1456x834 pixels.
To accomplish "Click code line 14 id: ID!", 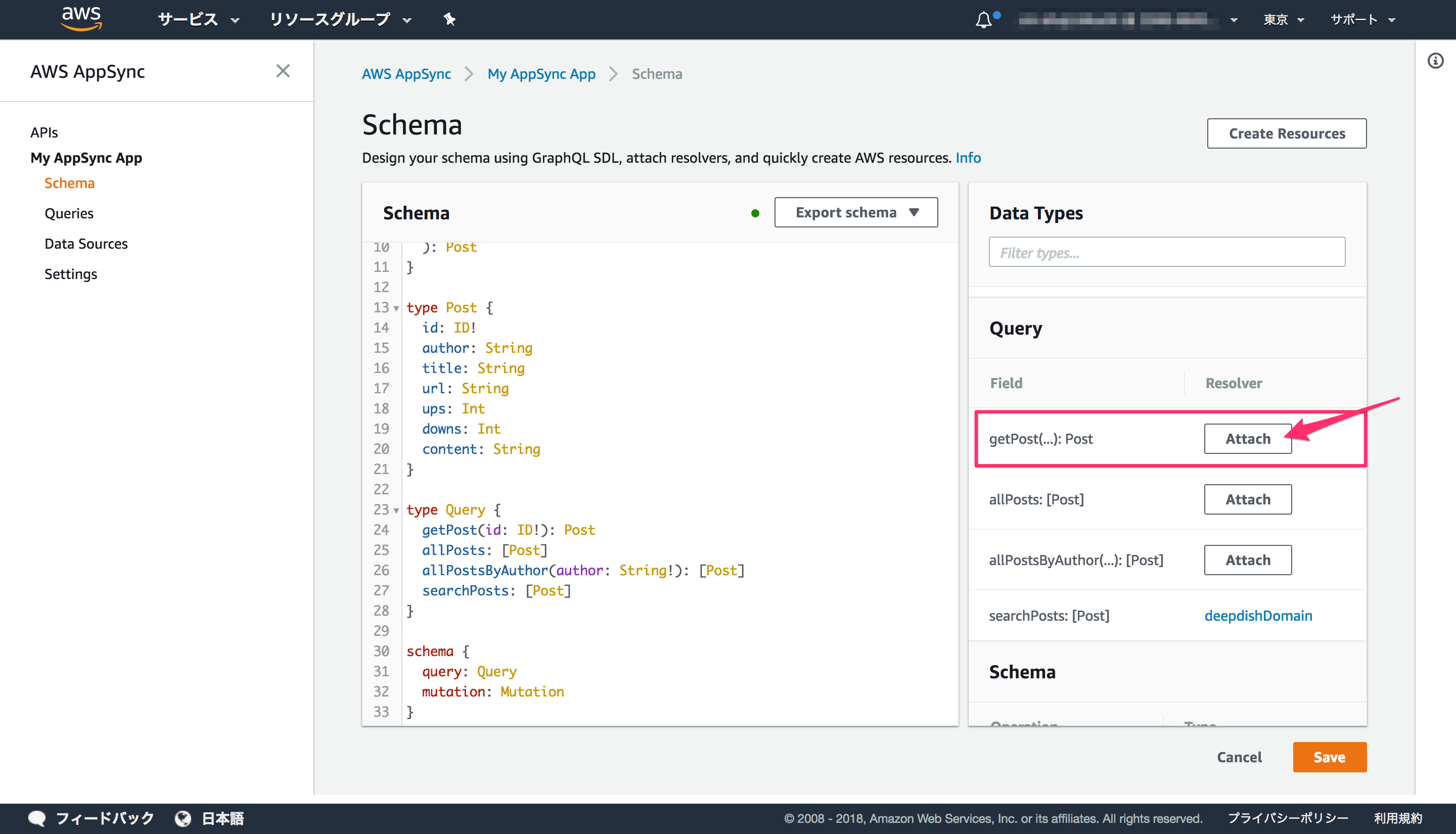I will tap(449, 328).
